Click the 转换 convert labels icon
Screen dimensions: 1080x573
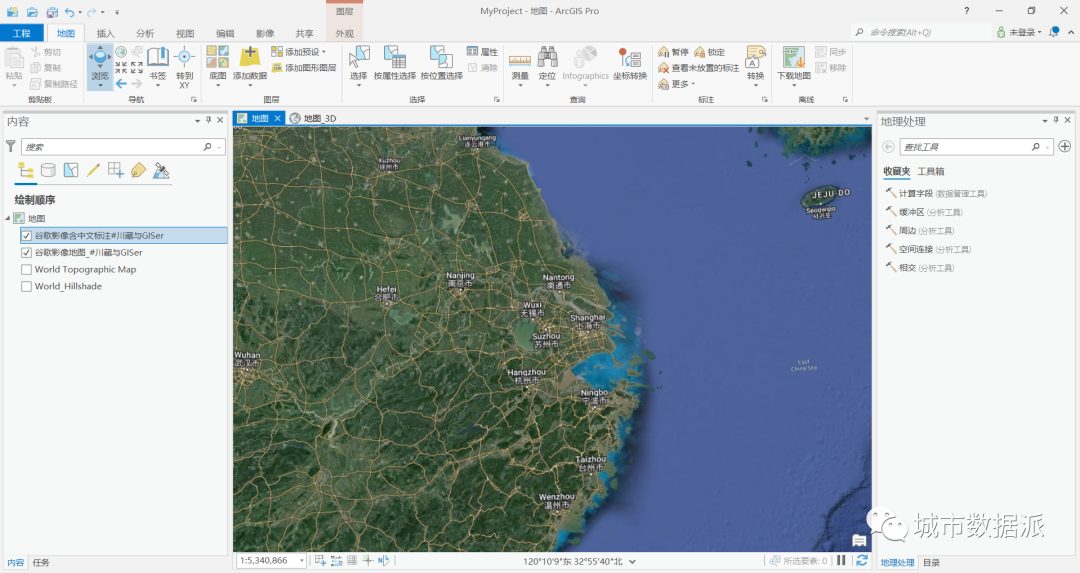point(756,56)
